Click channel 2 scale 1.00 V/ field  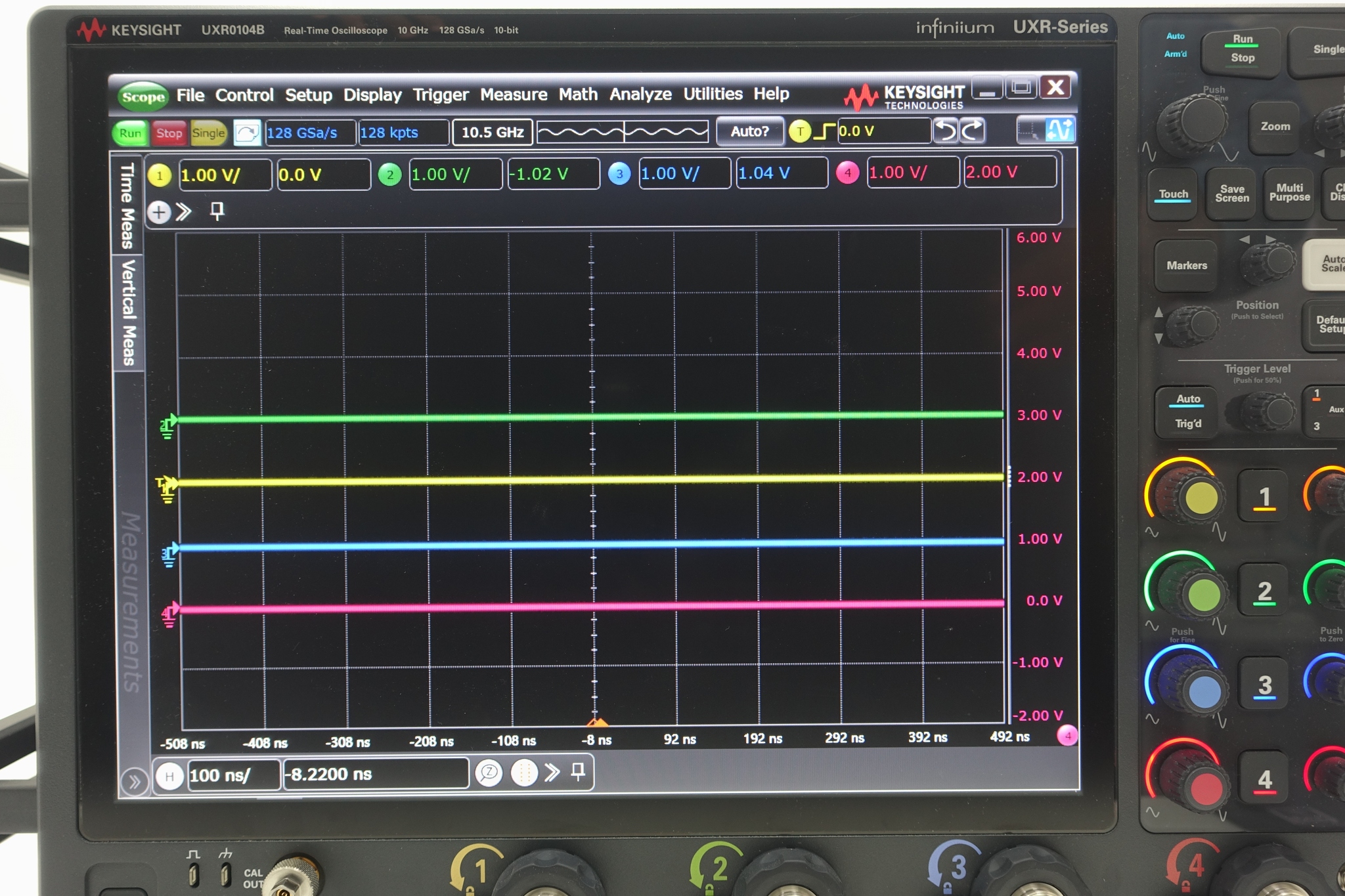coord(455,174)
